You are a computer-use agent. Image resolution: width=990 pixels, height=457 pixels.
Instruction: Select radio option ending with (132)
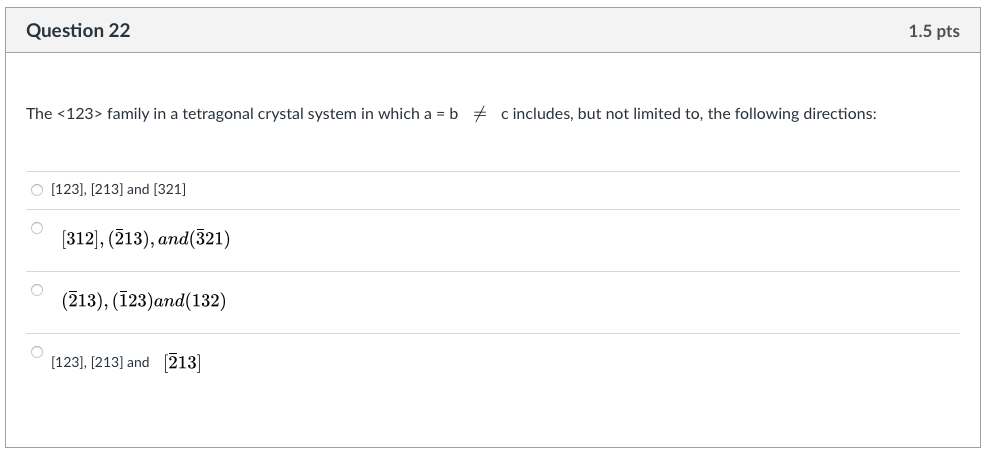[x=37, y=290]
